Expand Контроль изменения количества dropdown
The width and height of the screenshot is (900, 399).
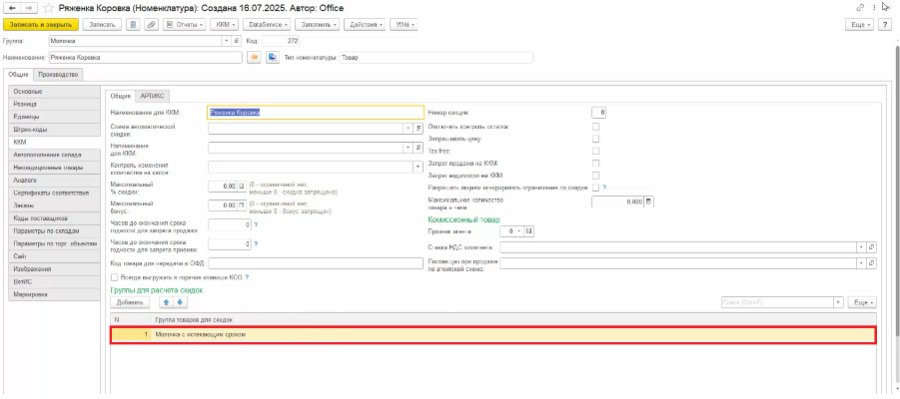[419, 167]
